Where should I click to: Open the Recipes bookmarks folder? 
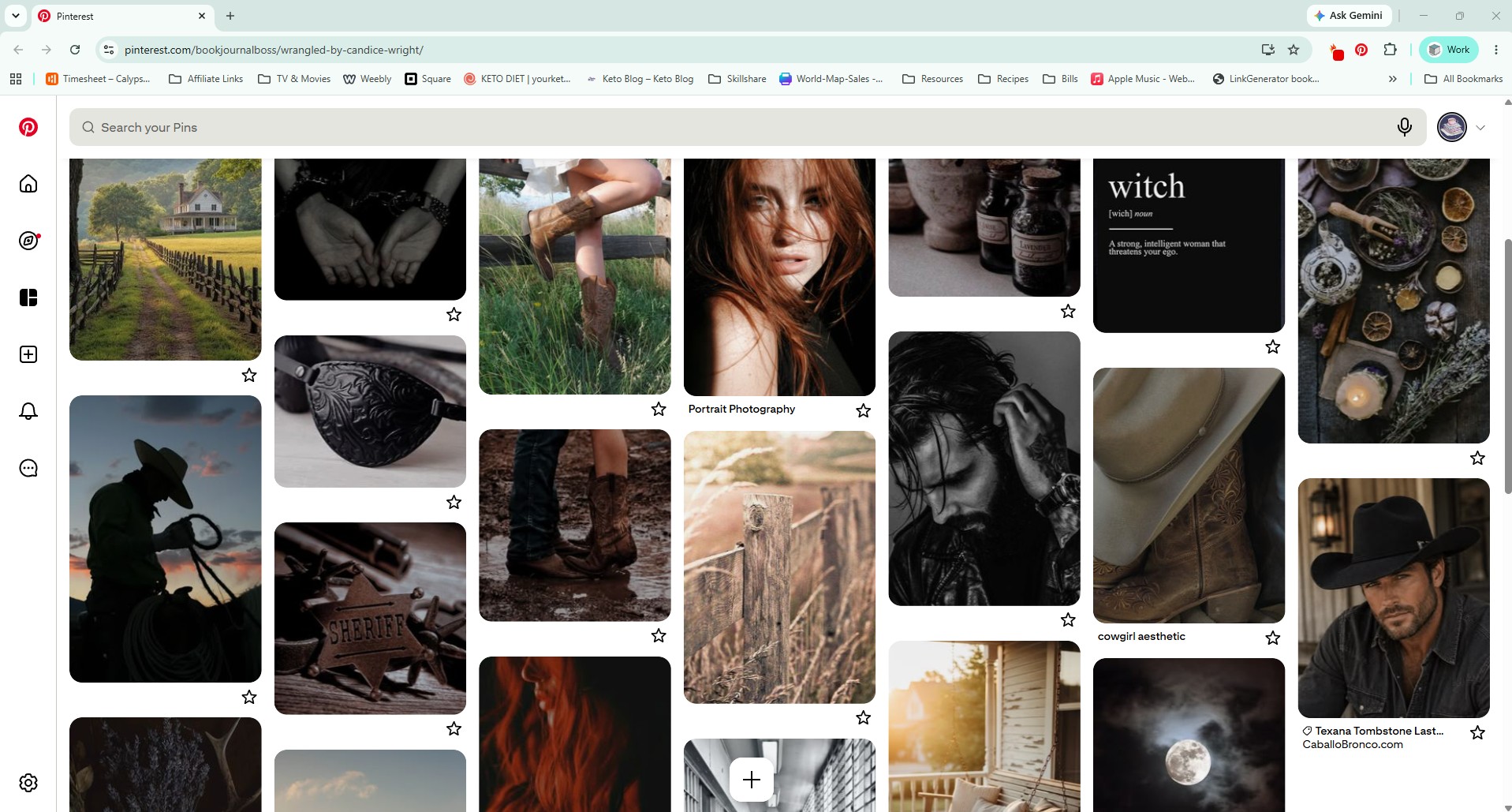coord(1003,79)
